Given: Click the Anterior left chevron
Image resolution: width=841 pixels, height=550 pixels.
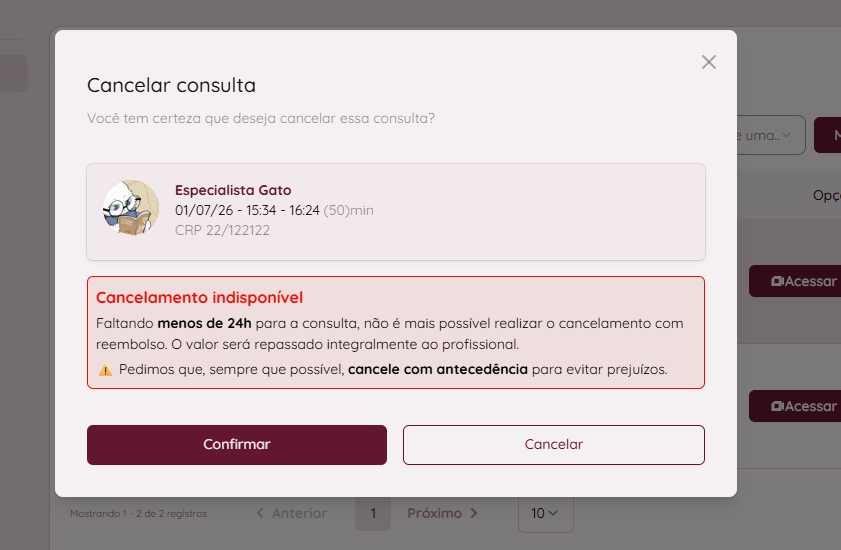Looking at the screenshot, I should click(x=260, y=514).
